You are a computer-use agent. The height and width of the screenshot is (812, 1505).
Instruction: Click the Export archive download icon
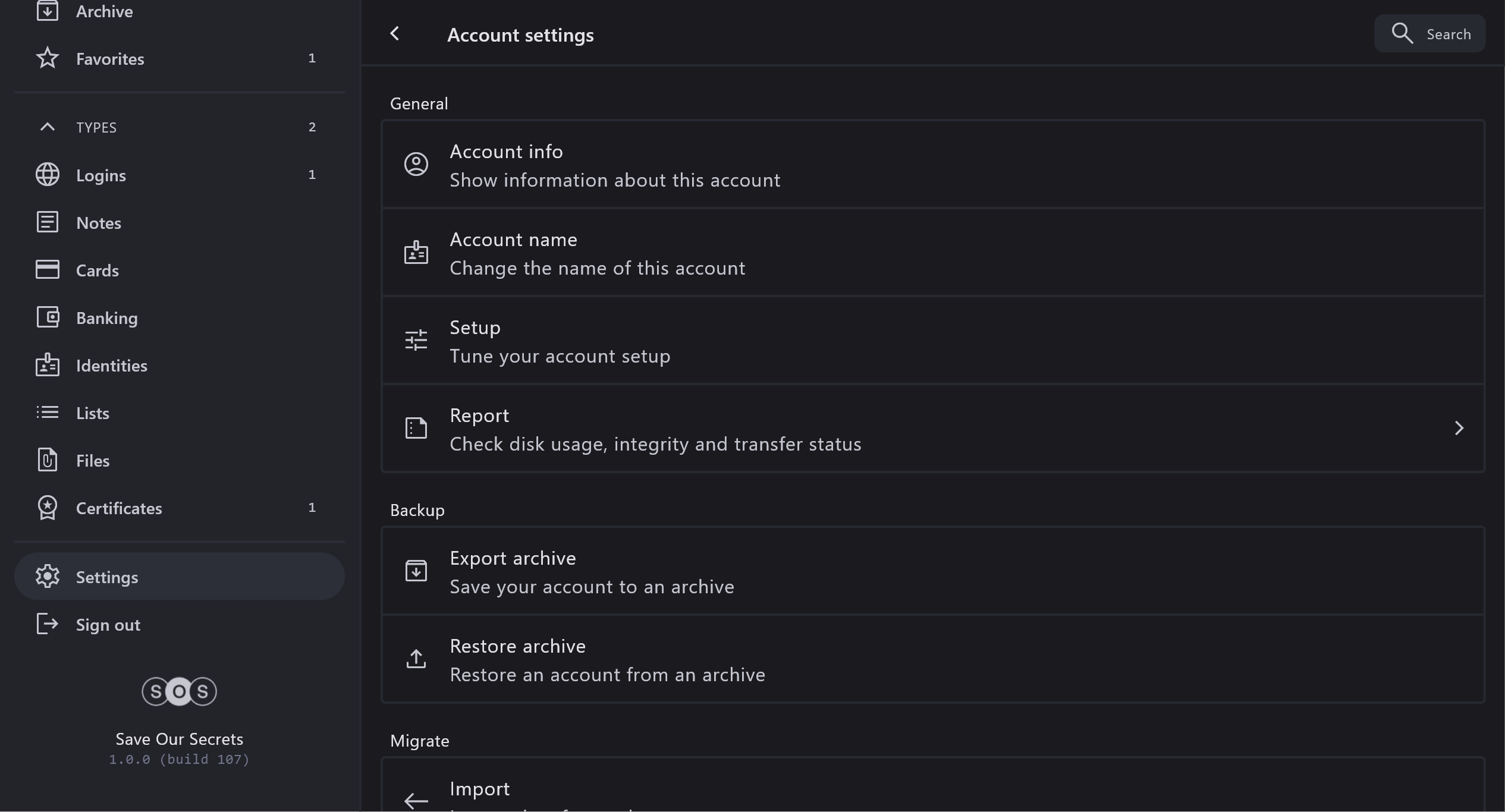pos(416,571)
